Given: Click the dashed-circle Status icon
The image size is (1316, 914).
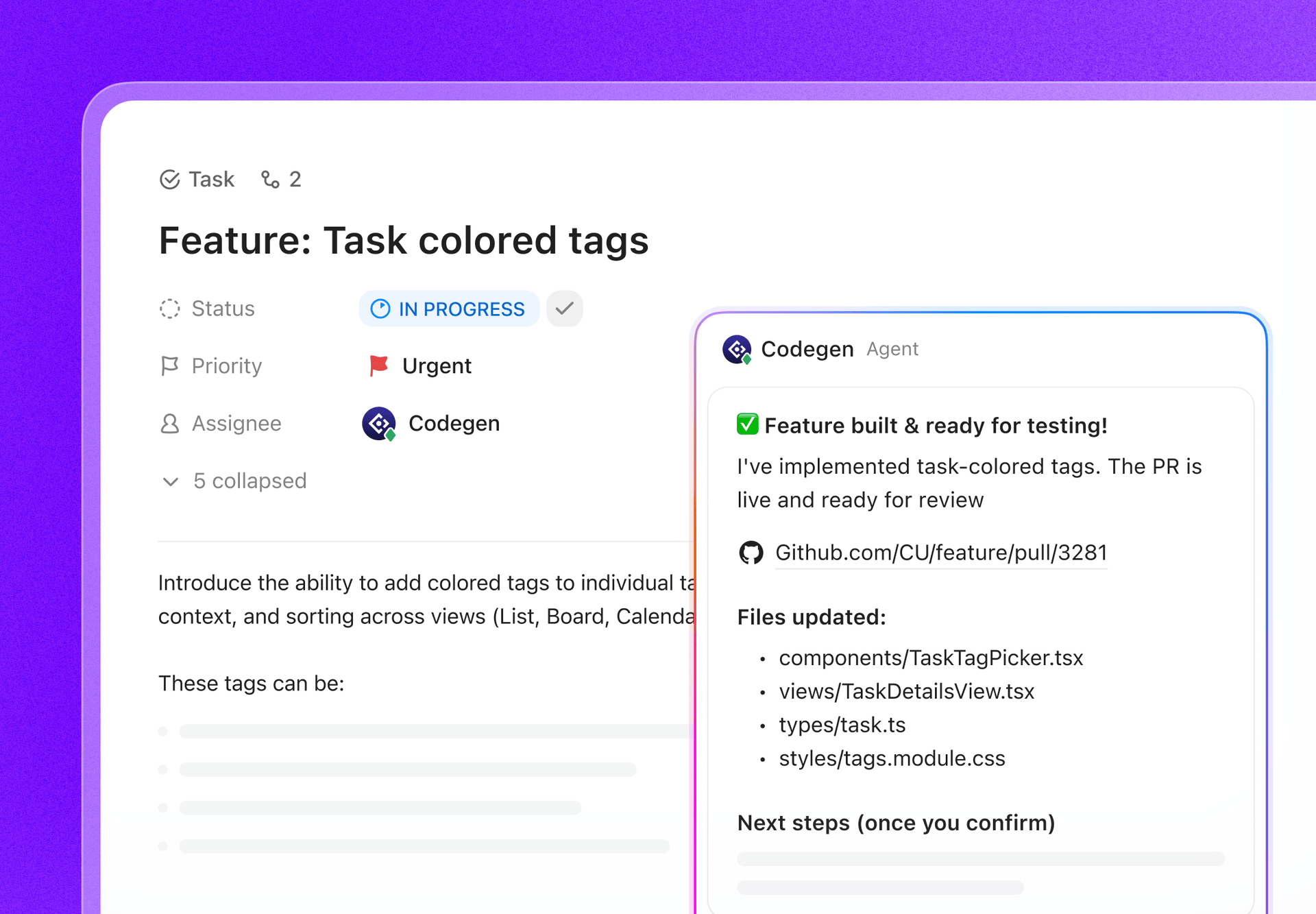Looking at the screenshot, I should tap(169, 309).
